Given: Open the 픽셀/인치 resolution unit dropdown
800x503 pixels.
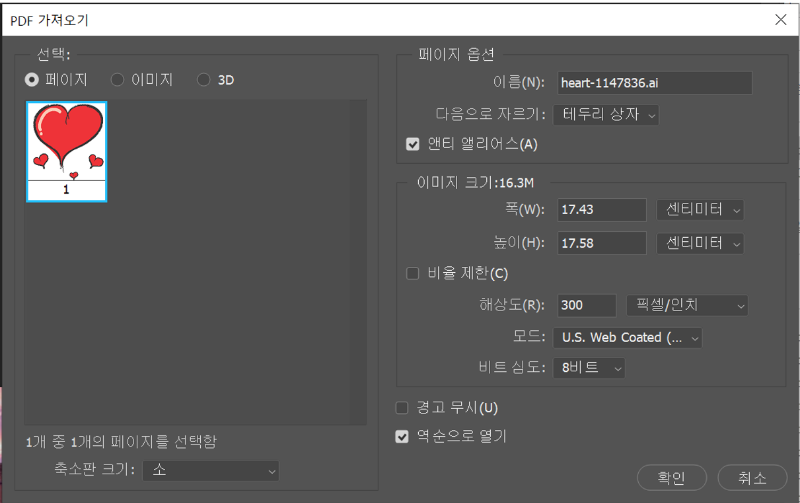Looking at the screenshot, I should 687,306.
